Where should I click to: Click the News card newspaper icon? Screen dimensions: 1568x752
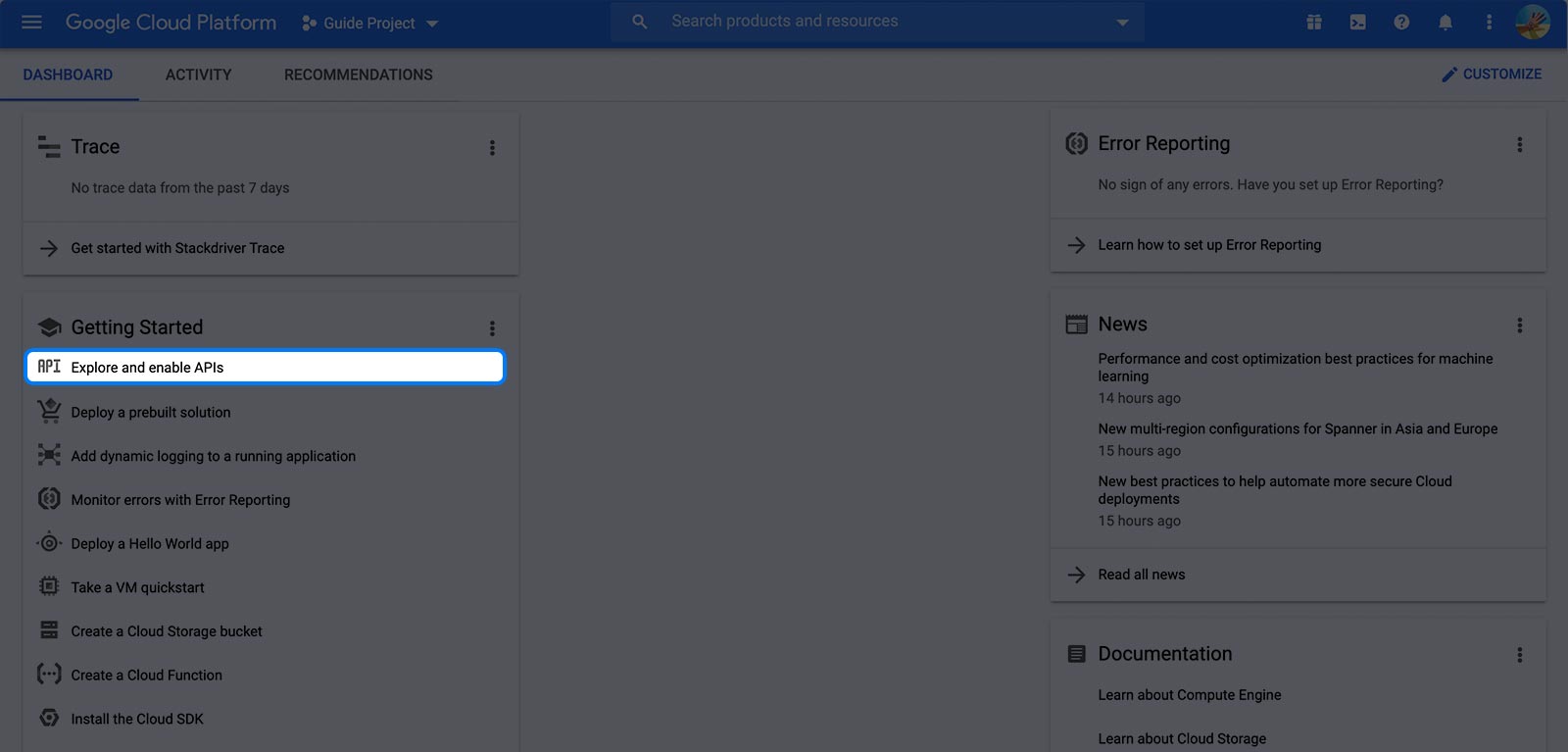(x=1076, y=325)
